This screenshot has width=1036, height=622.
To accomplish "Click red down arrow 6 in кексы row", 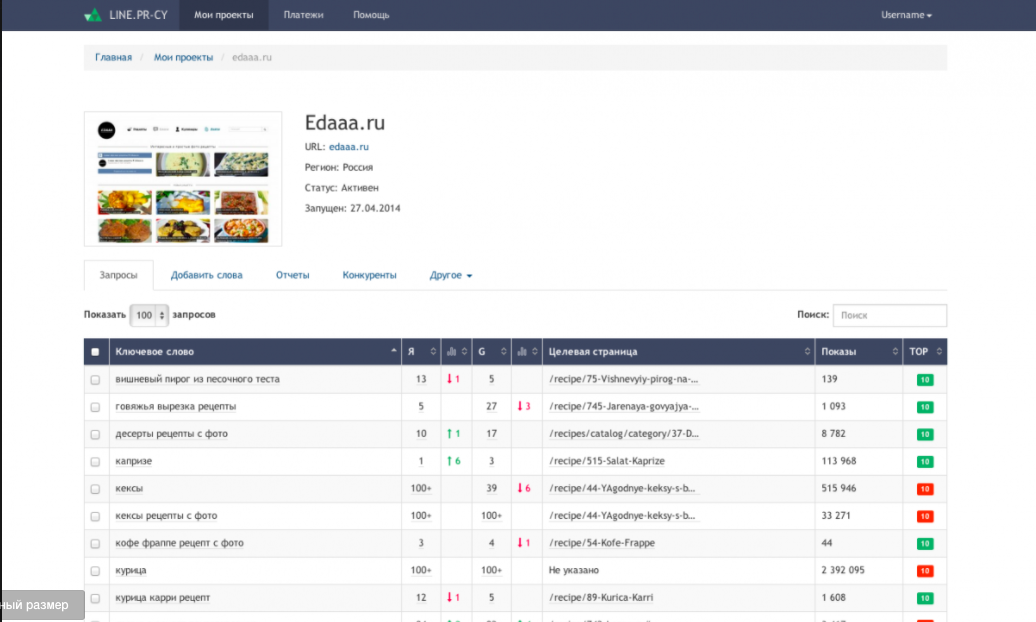I will coord(524,488).
